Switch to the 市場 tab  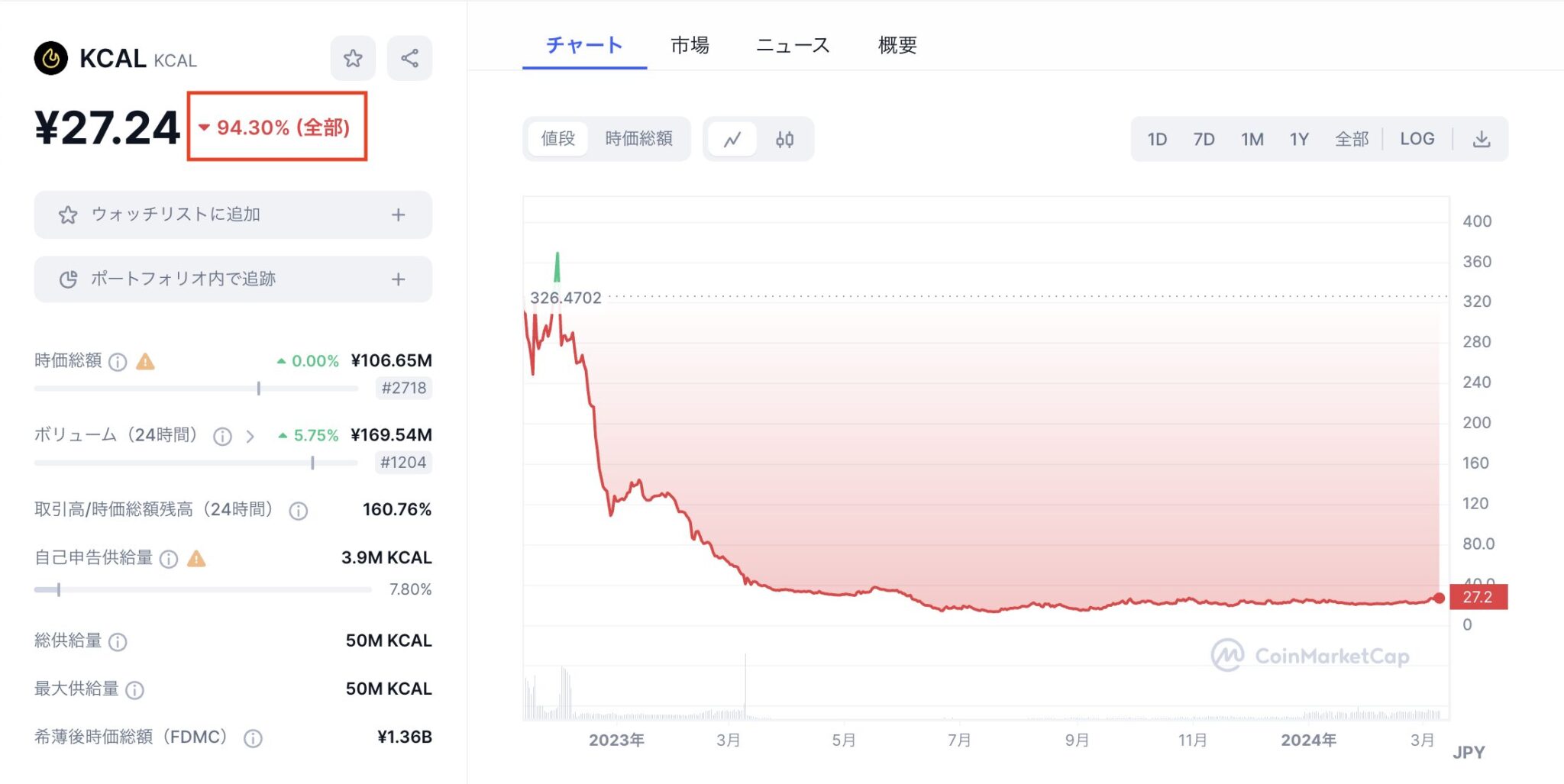click(689, 45)
